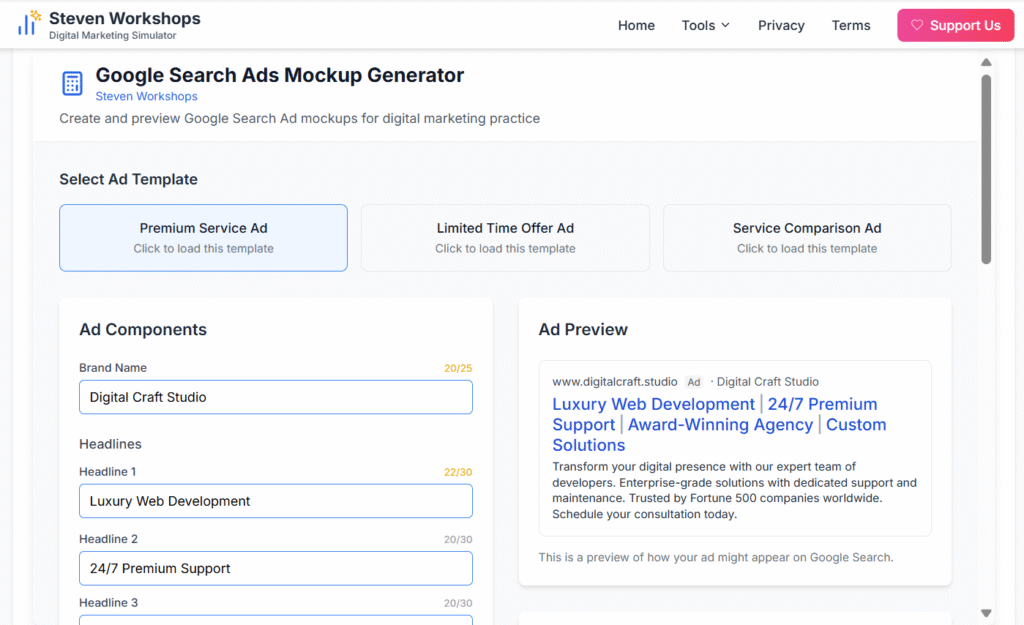Click the Ad badge in the preview

[x=694, y=382]
